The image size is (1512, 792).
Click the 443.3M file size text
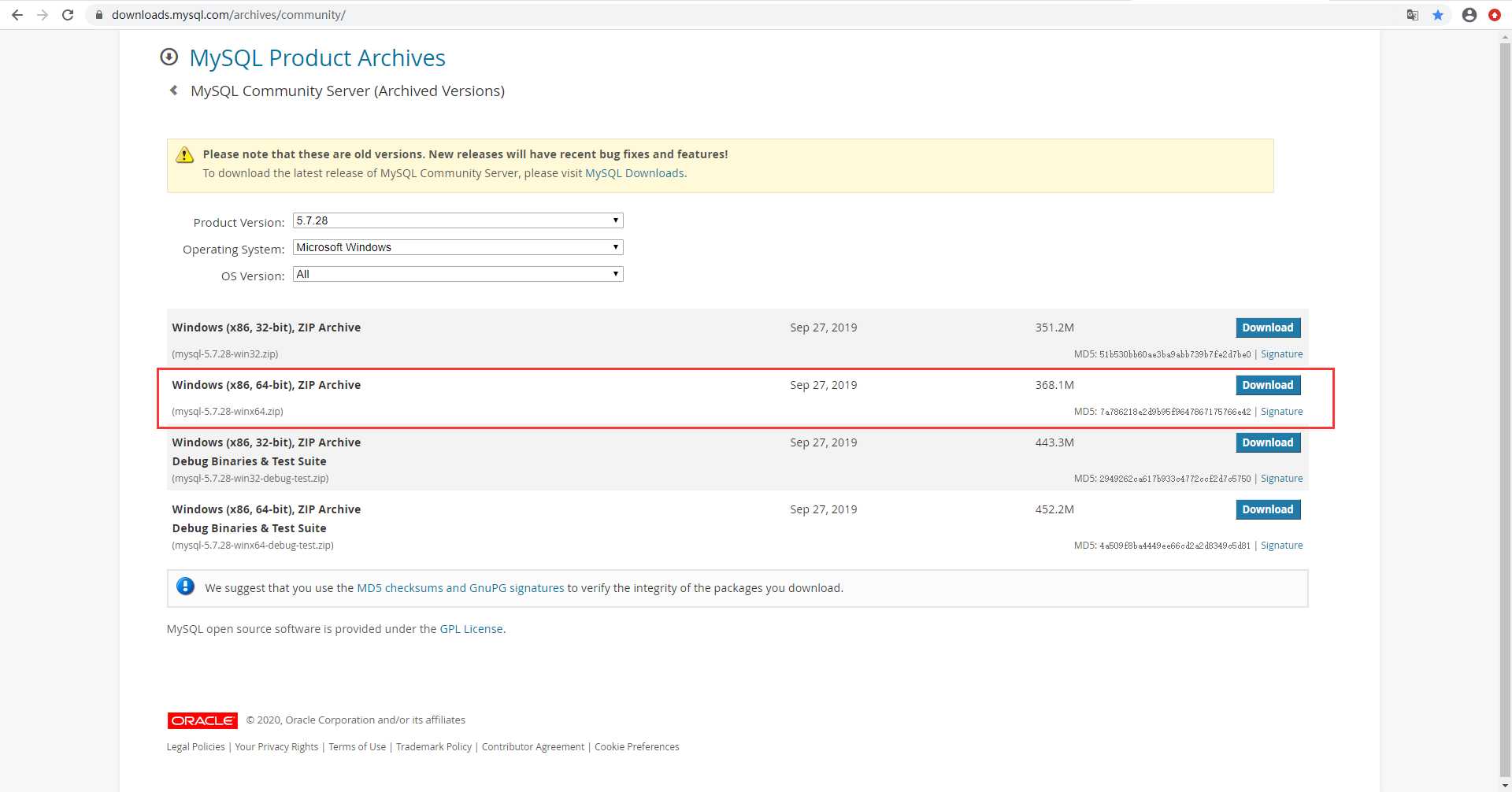pyautogui.click(x=1054, y=442)
